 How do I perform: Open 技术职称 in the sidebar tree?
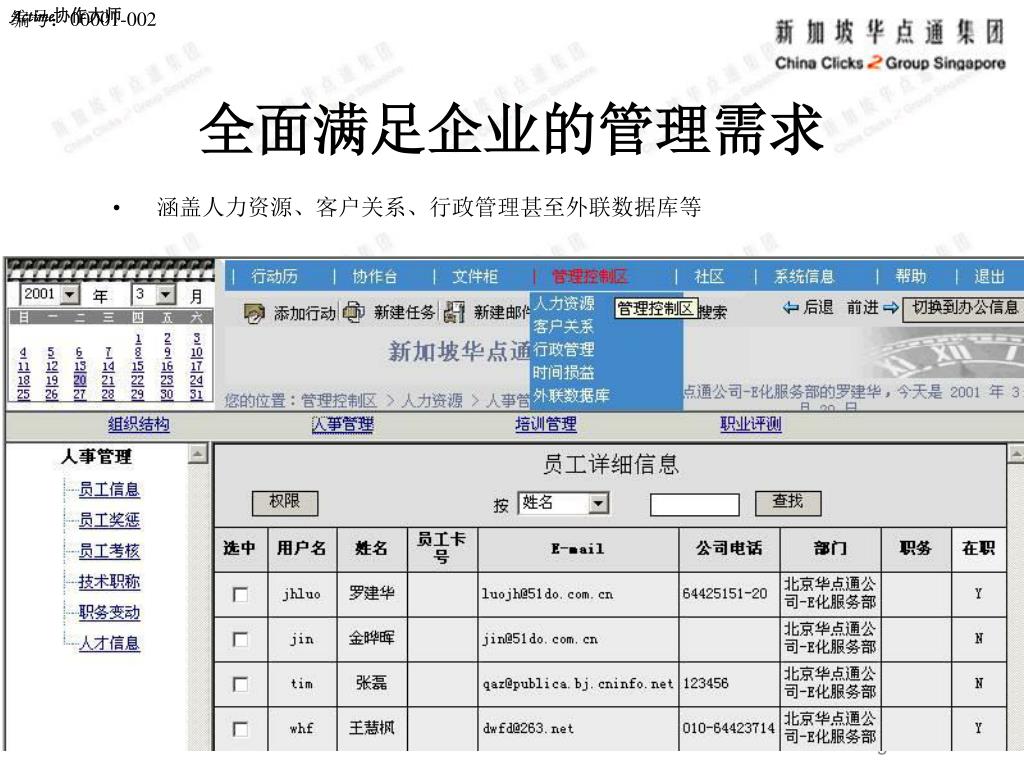(x=109, y=582)
